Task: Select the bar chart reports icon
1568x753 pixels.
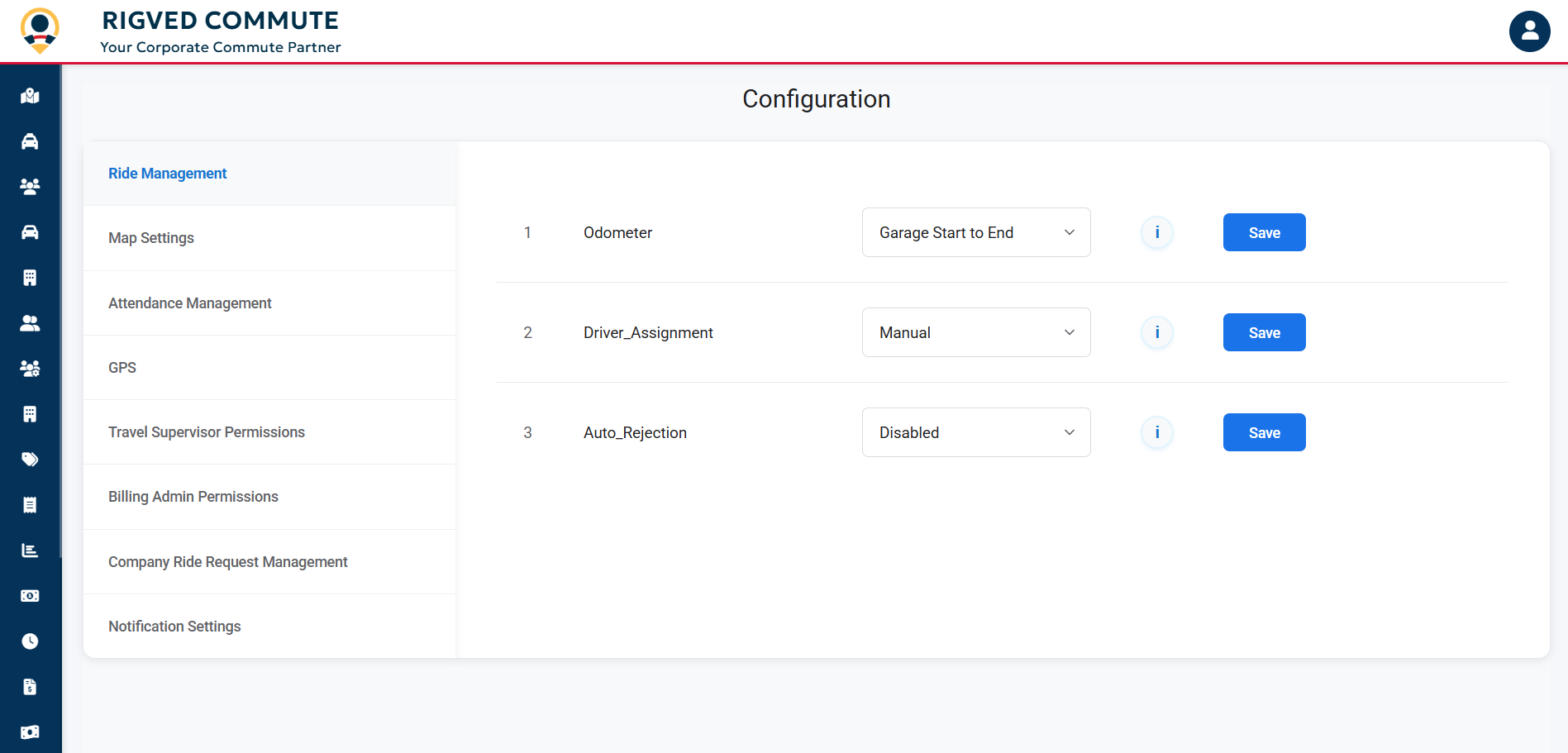Action: pos(30,550)
